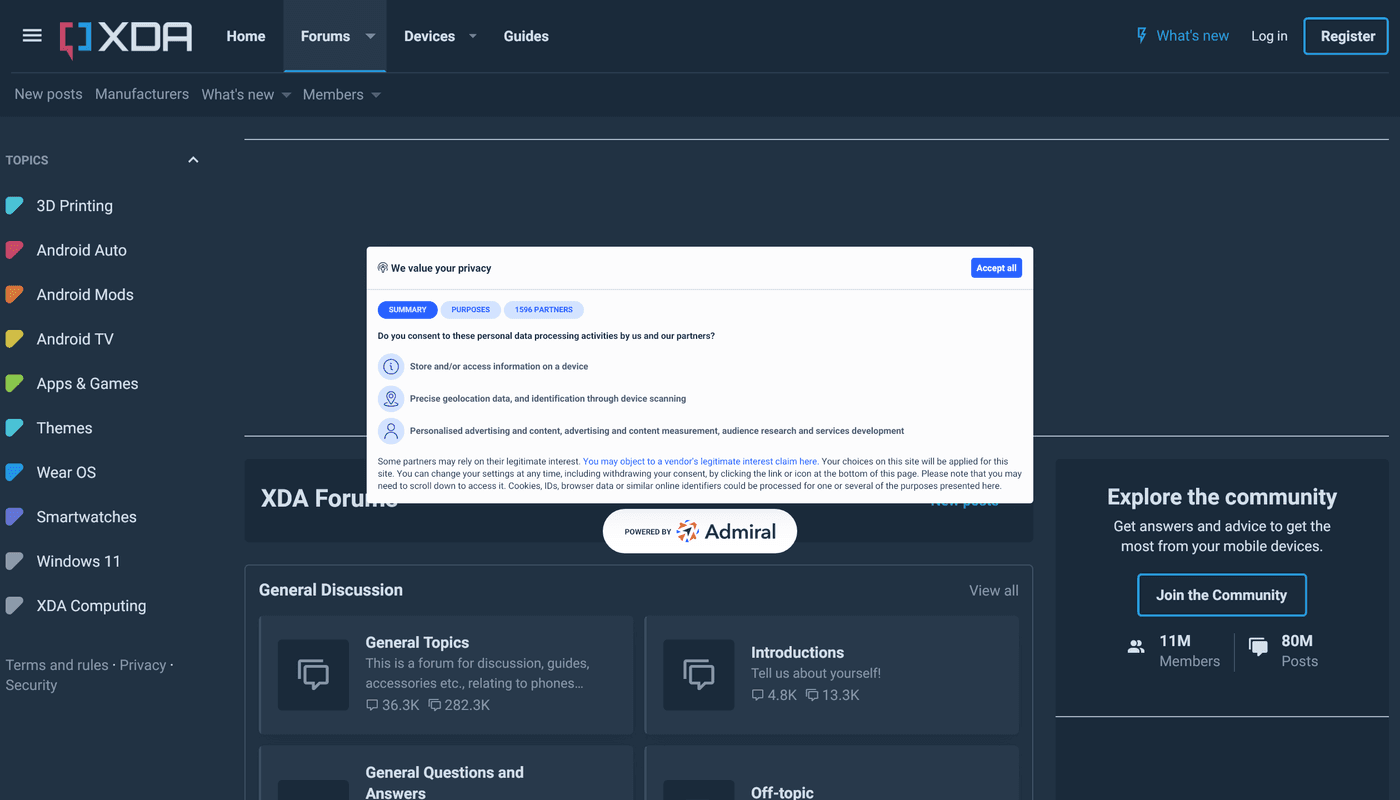
Task: Click the Security footer link
Action: tap(31, 685)
